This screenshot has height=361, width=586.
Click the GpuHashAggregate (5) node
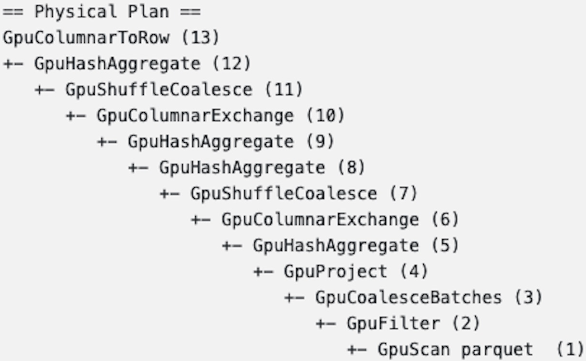tap(356, 246)
